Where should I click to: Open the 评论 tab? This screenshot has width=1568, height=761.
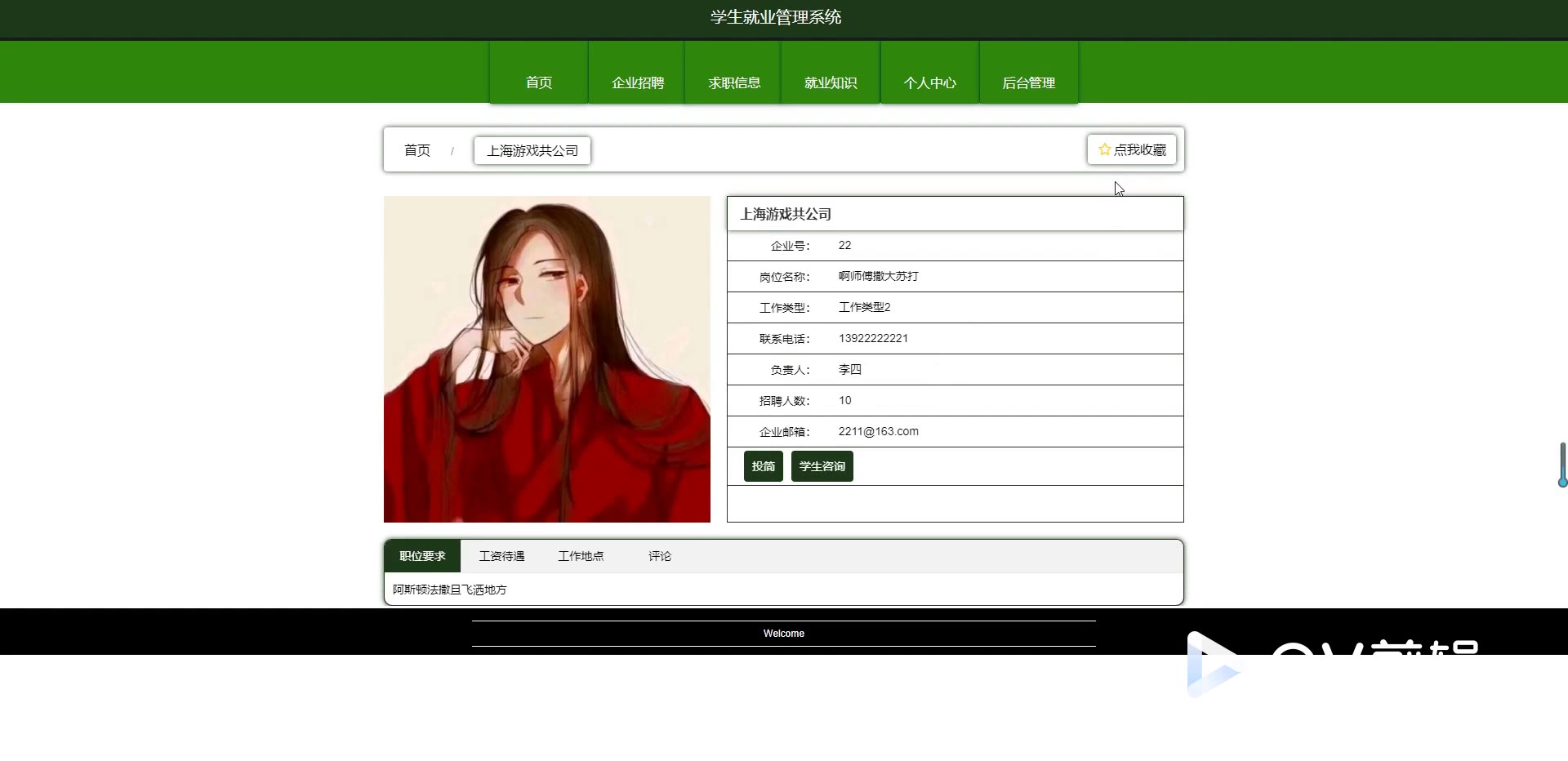click(x=660, y=556)
